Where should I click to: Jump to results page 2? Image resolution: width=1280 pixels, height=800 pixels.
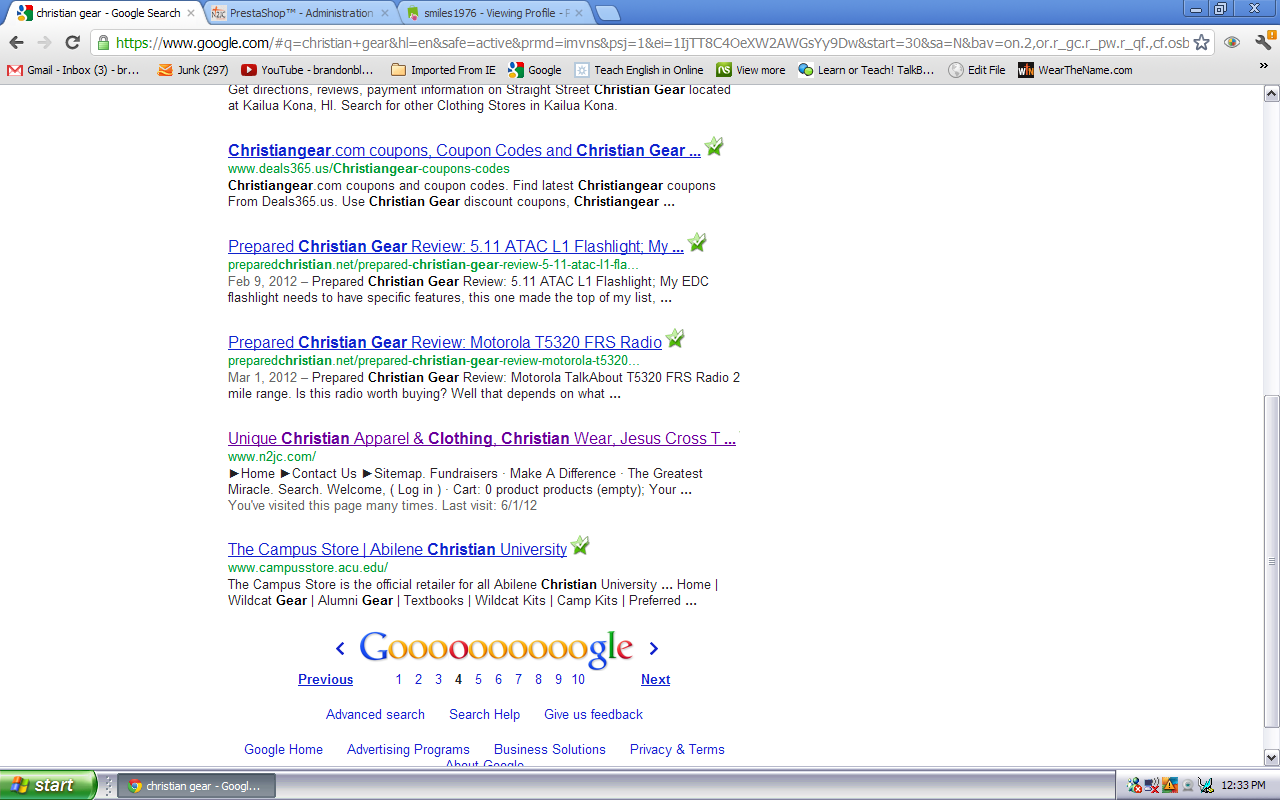coord(418,680)
